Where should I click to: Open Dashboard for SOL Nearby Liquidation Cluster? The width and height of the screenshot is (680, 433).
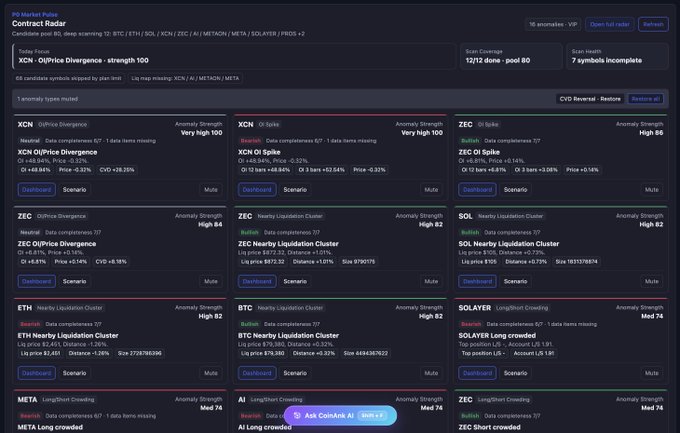(x=477, y=281)
